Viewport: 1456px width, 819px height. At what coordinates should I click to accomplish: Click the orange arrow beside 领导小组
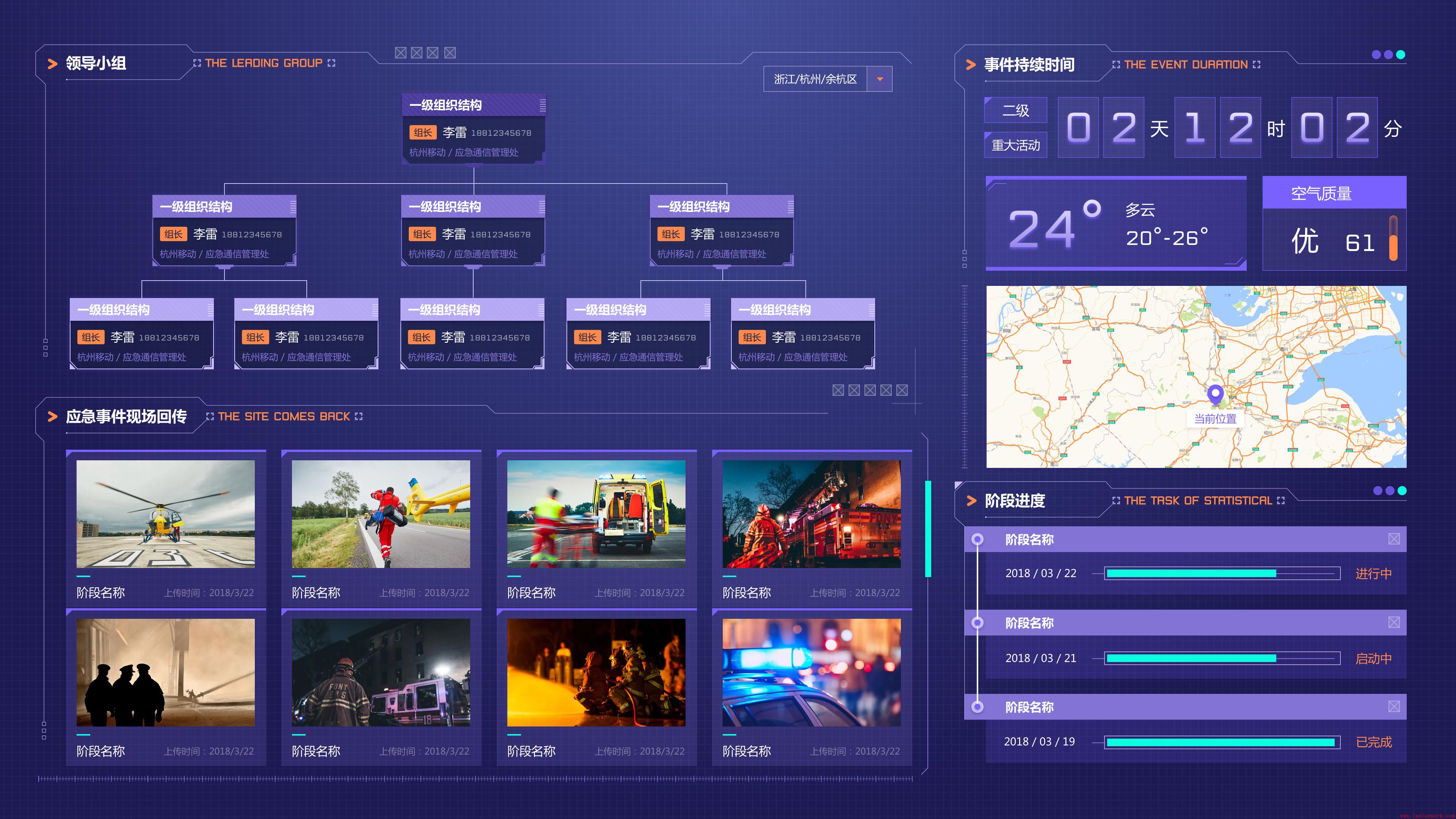tap(53, 64)
